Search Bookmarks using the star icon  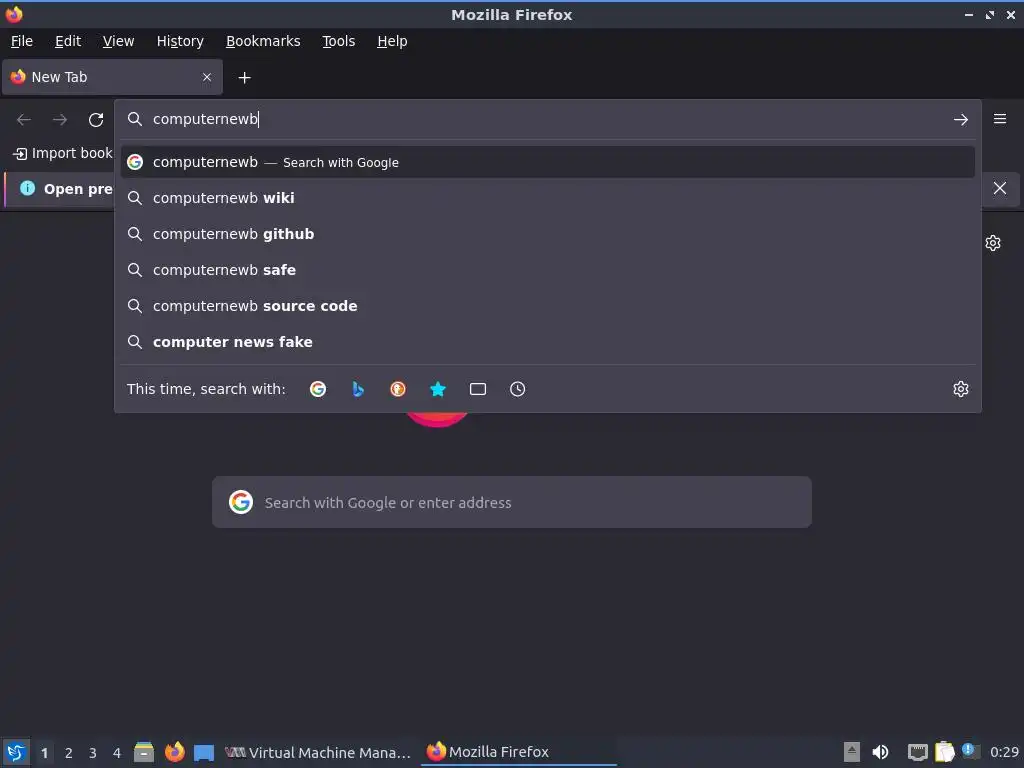(x=438, y=389)
